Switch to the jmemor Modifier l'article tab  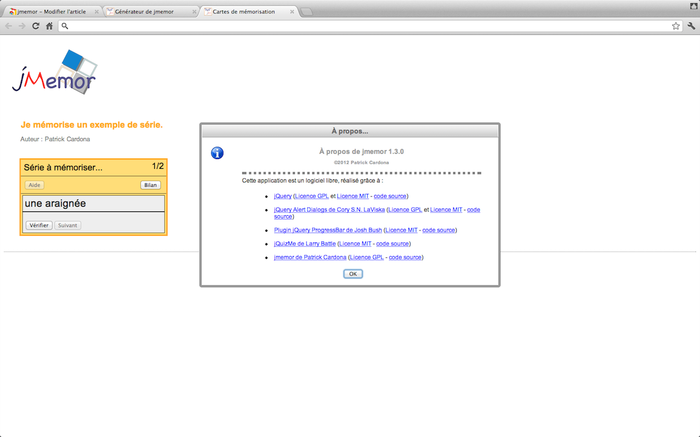click(53, 11)
